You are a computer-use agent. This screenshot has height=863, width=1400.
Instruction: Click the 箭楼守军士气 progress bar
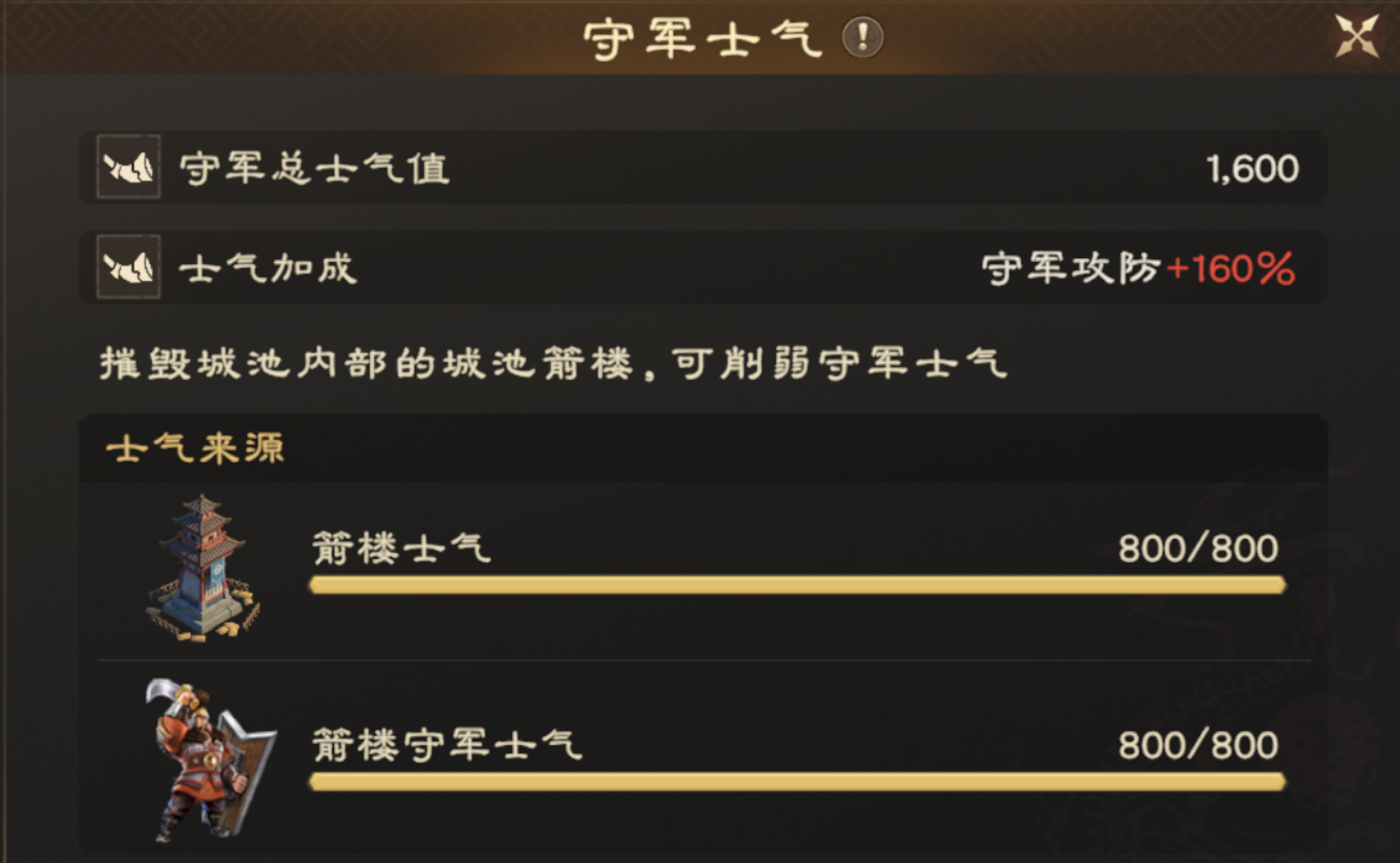point(797,782)
